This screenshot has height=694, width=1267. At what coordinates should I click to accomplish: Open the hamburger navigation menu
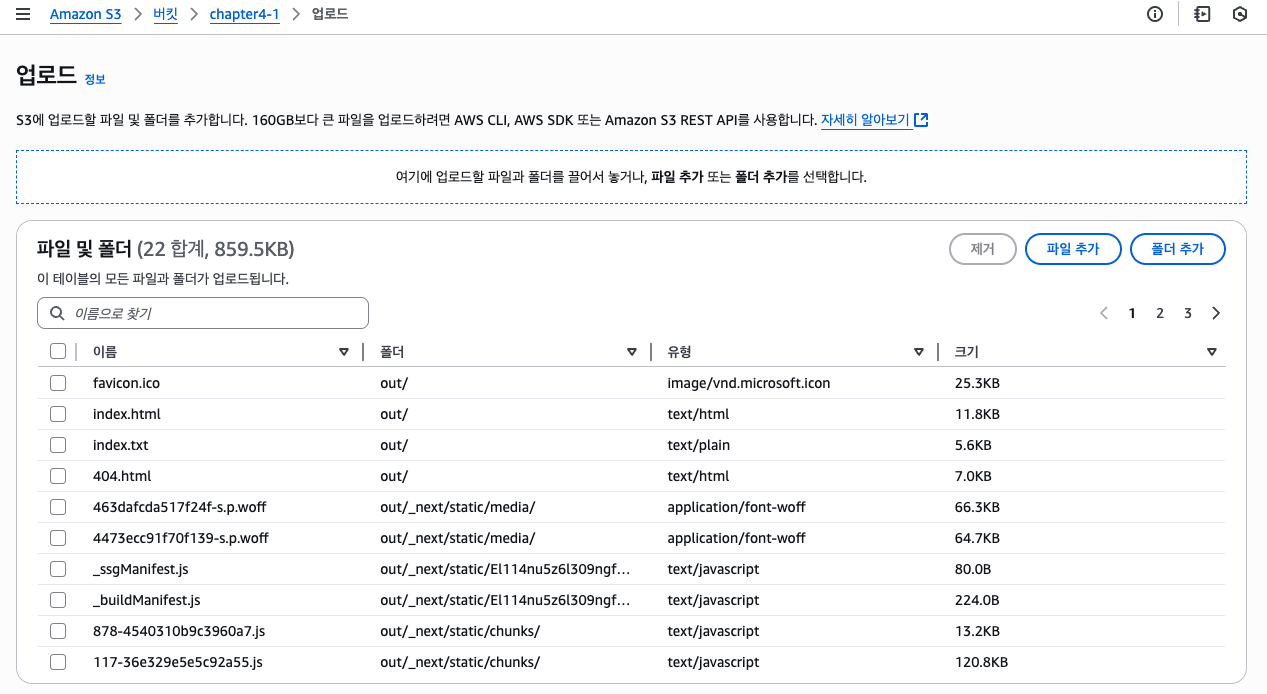click(23, 15)
